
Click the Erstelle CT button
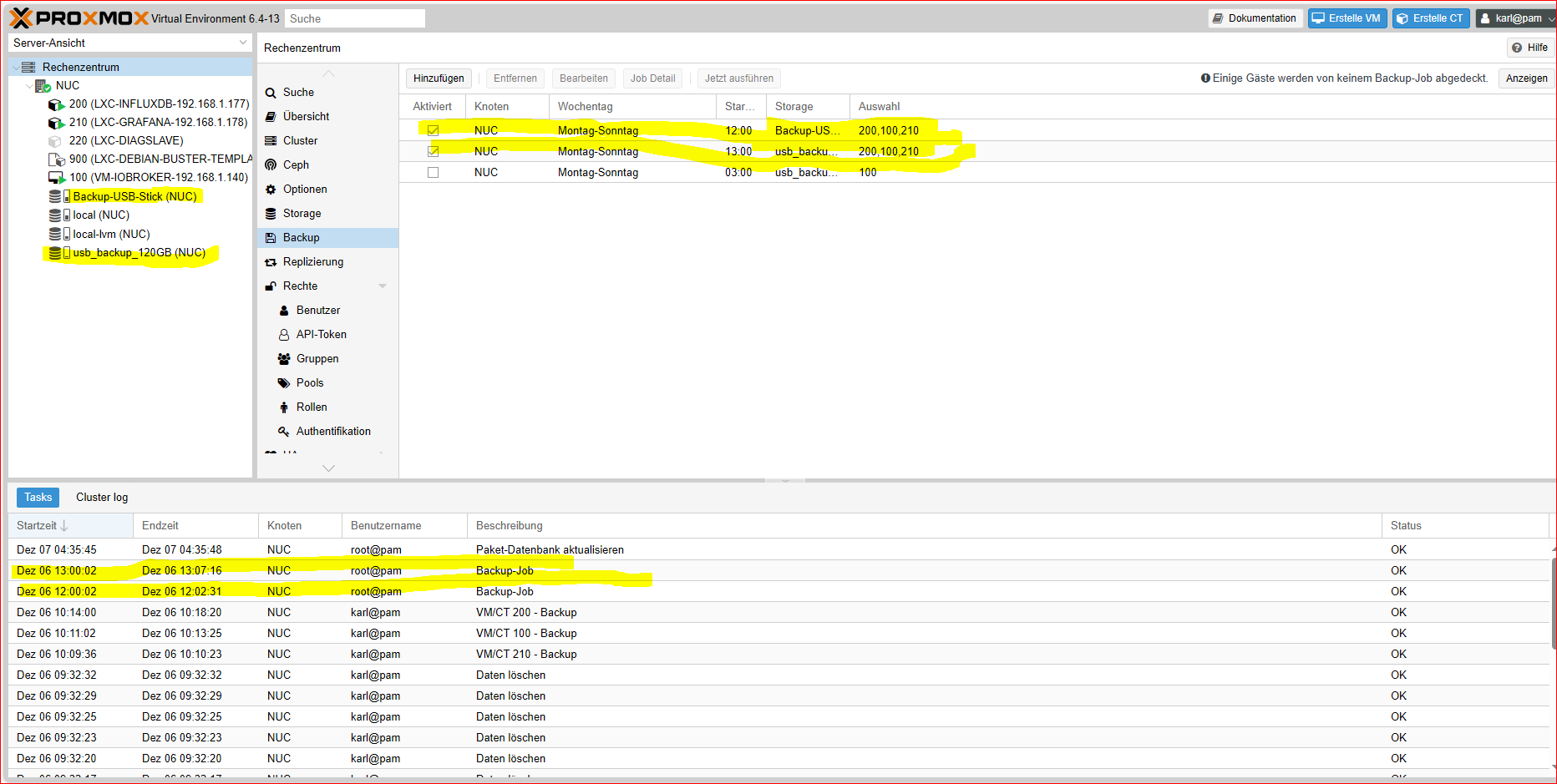[x=1431, y=18]
